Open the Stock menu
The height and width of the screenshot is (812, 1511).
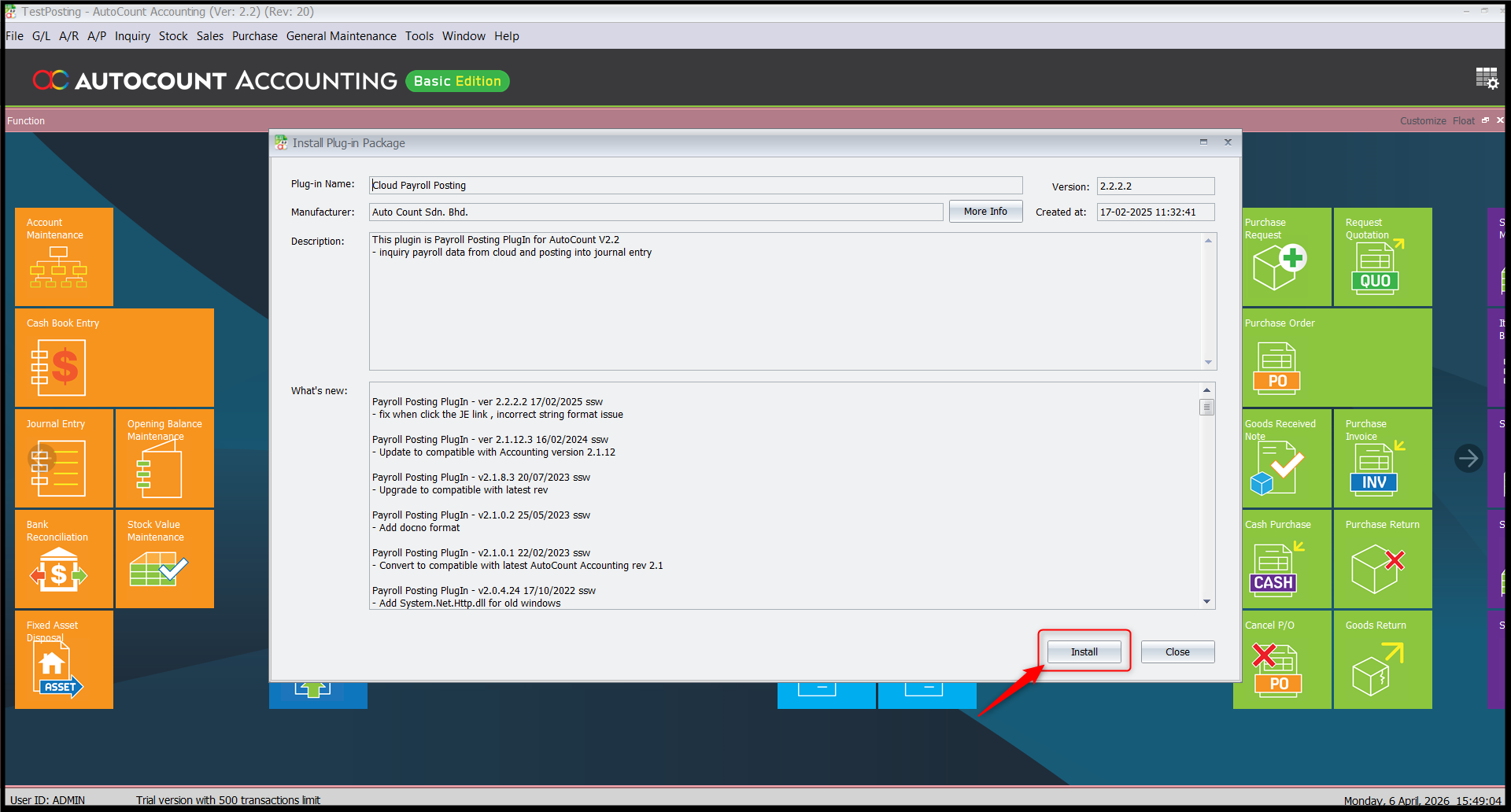click(x=173, y=36)
